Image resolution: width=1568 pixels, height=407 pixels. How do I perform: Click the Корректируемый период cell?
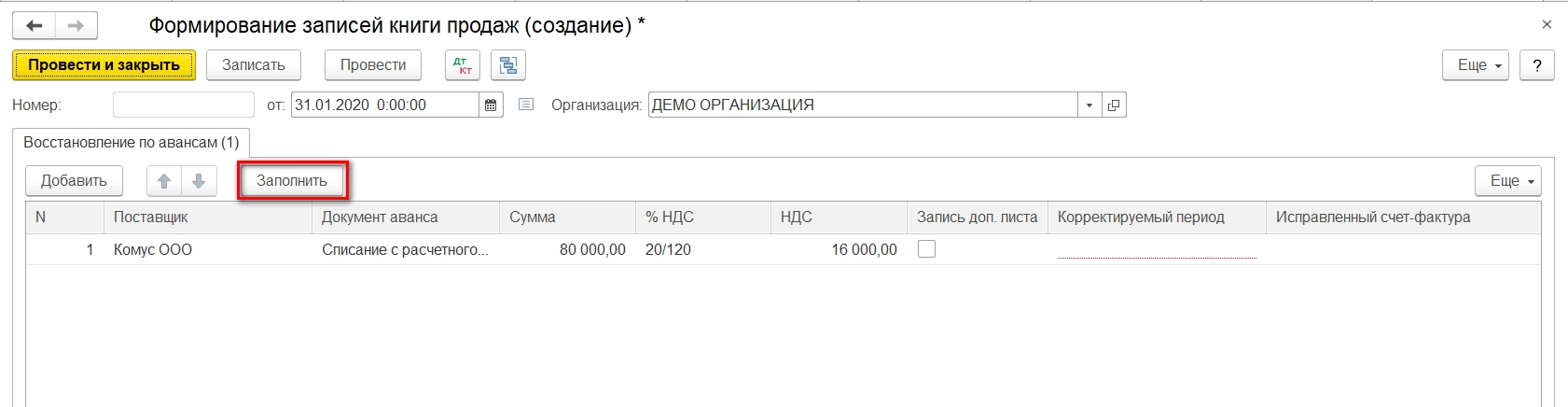(x=1157, y=249)
